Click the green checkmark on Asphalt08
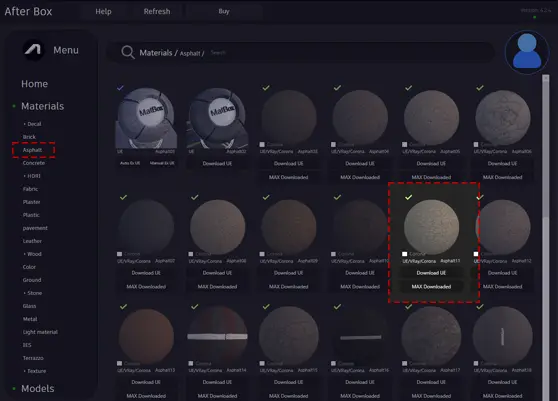 click(195, 197)
